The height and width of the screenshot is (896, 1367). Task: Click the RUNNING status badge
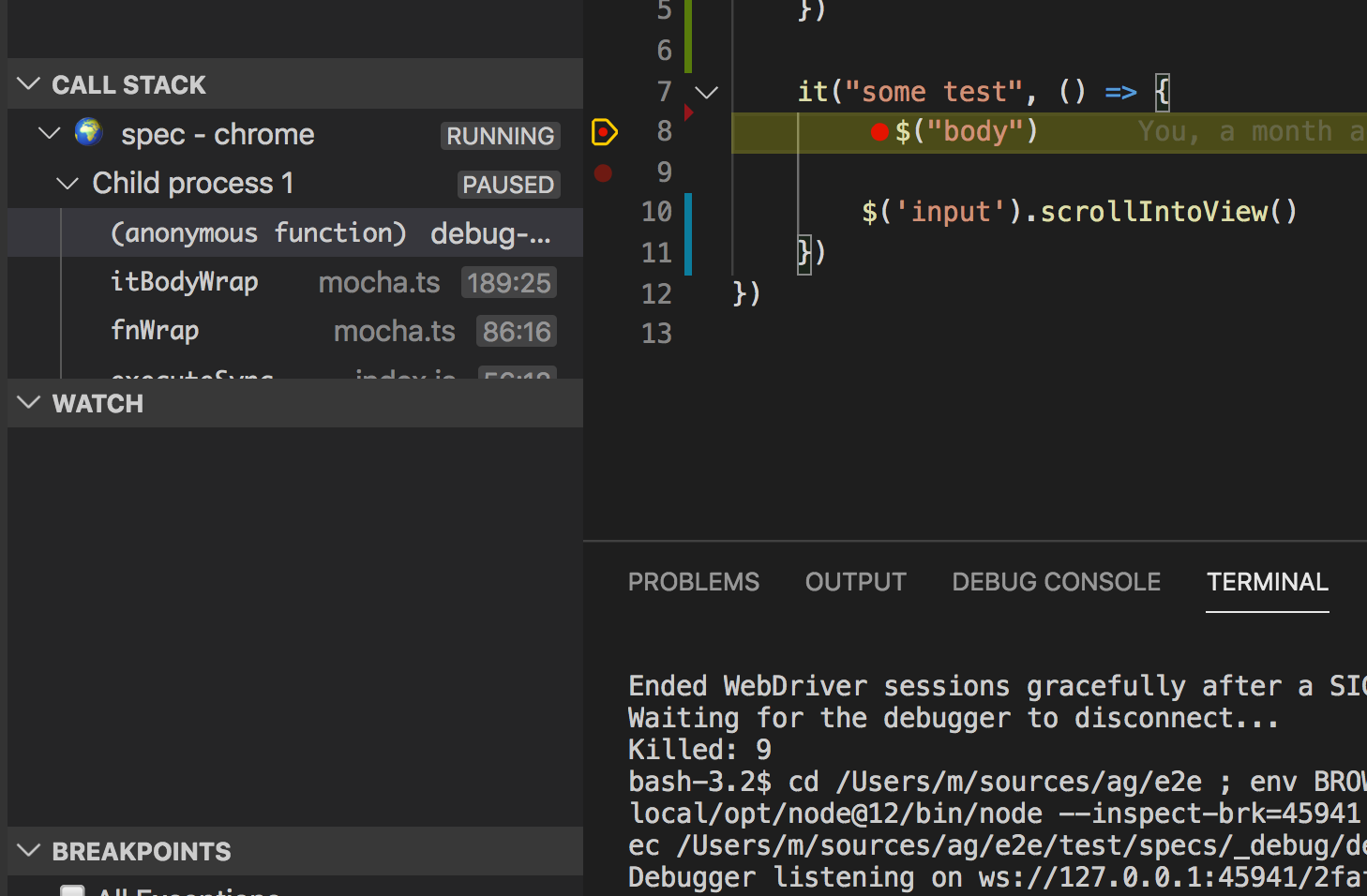point(501,136)
